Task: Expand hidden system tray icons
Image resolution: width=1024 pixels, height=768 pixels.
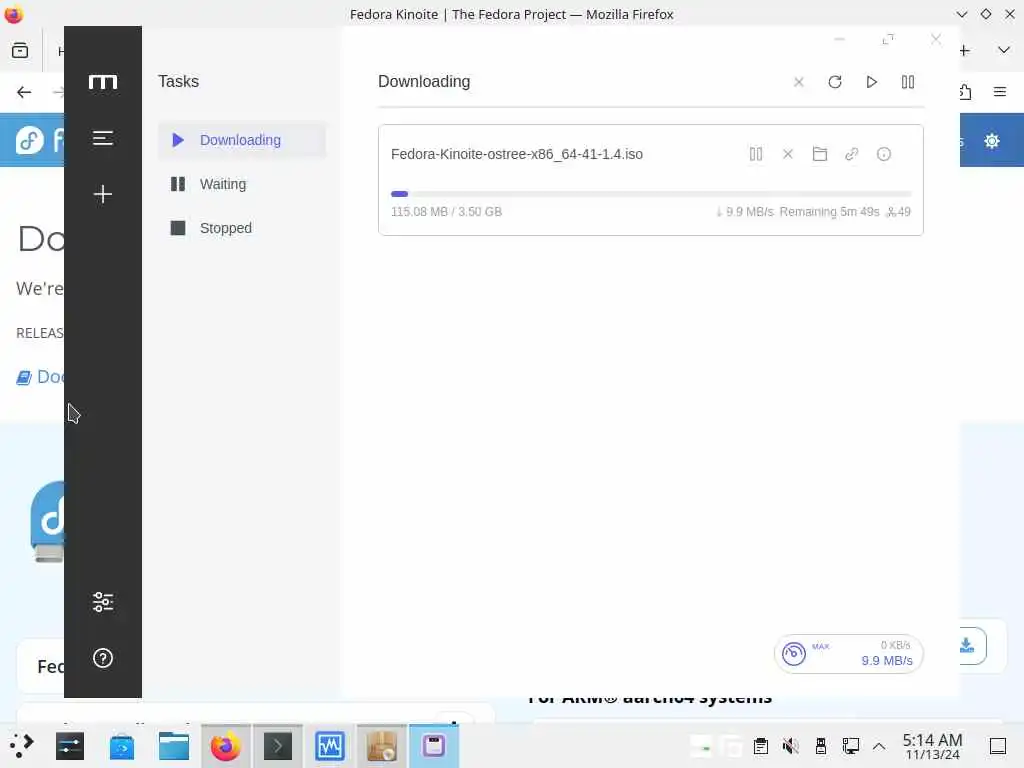Action: [x=879, y=746]
